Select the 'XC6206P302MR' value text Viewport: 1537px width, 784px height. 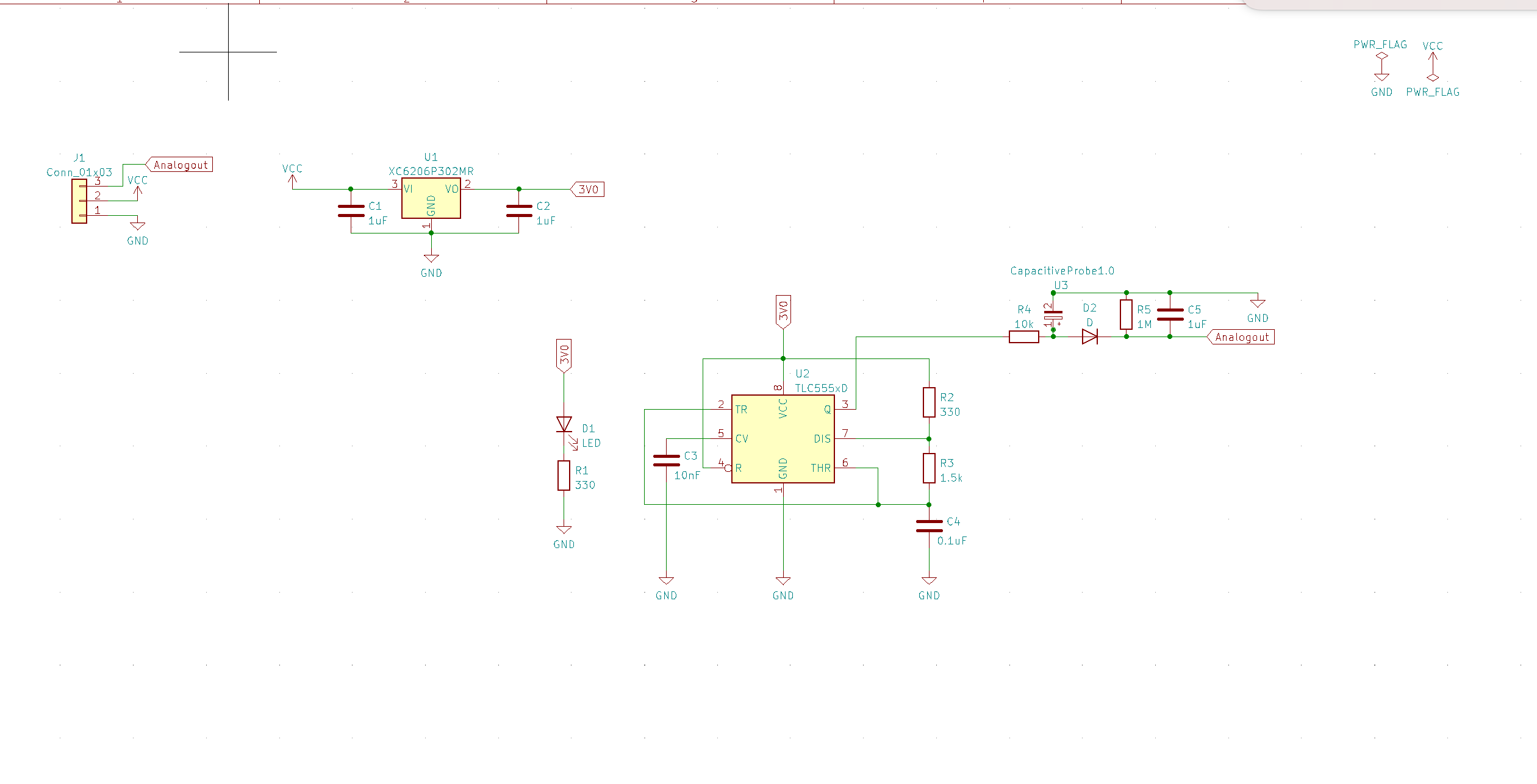pos(431,172)
